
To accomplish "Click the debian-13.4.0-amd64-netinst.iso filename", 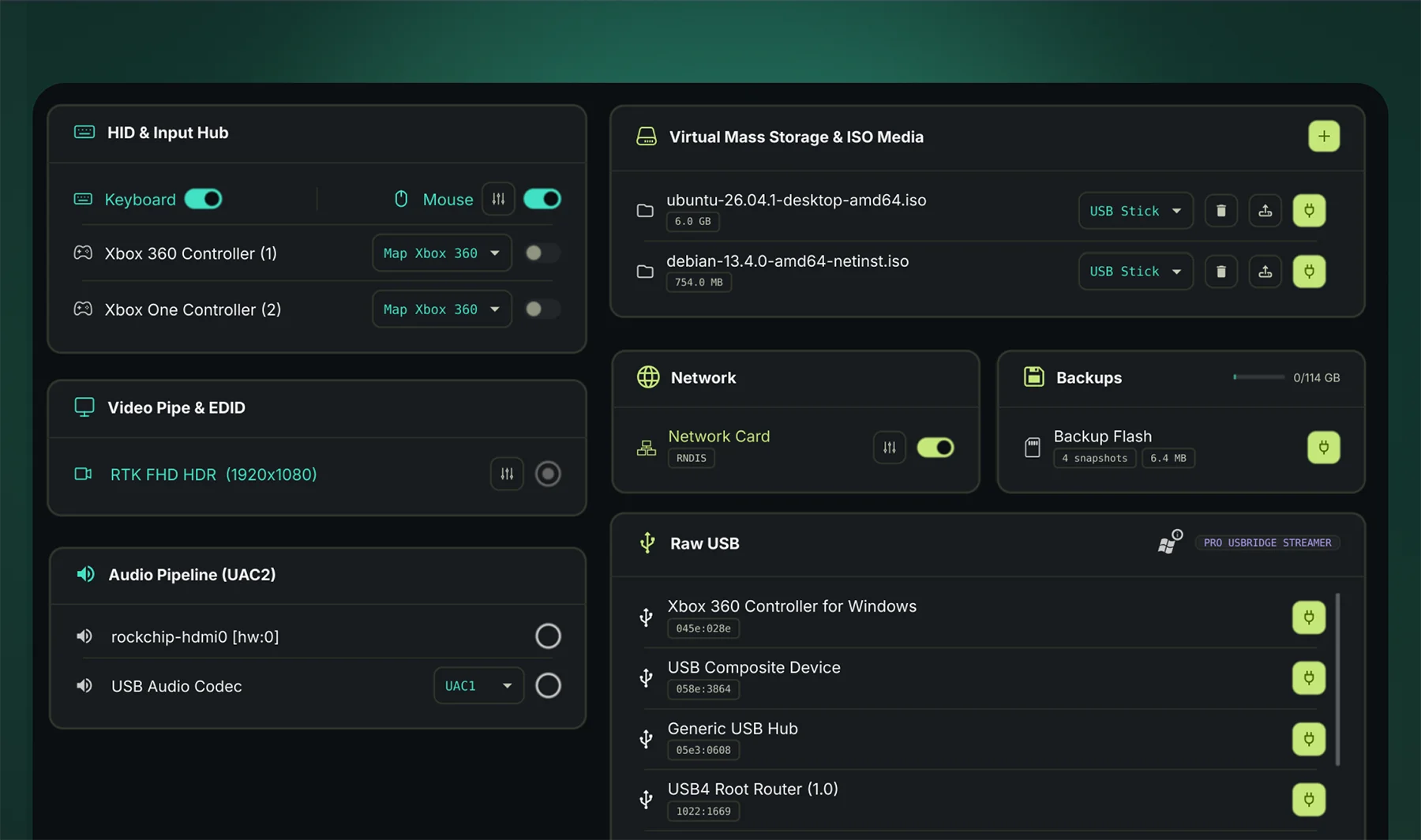I will (x=788, y=261).
